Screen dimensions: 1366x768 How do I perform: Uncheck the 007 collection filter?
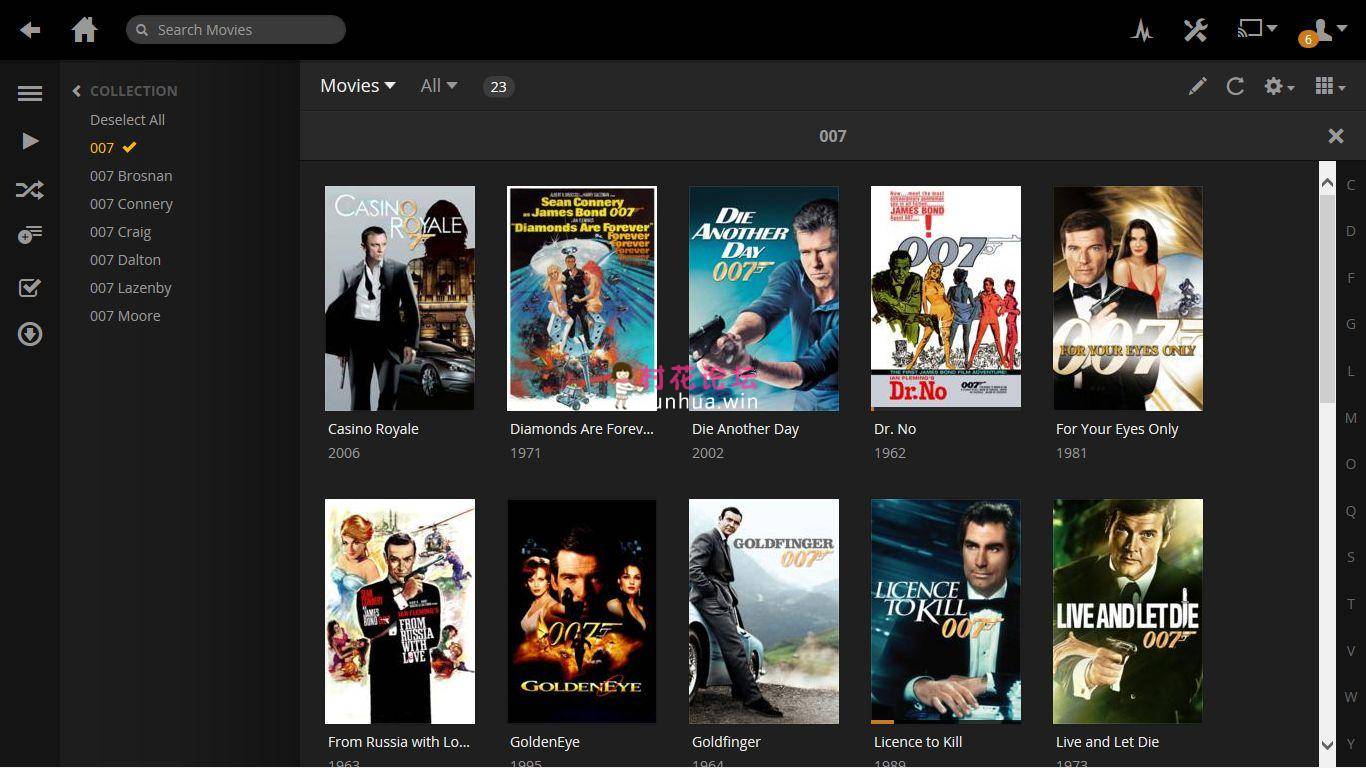pyautogui.click(x=113, y=147)
